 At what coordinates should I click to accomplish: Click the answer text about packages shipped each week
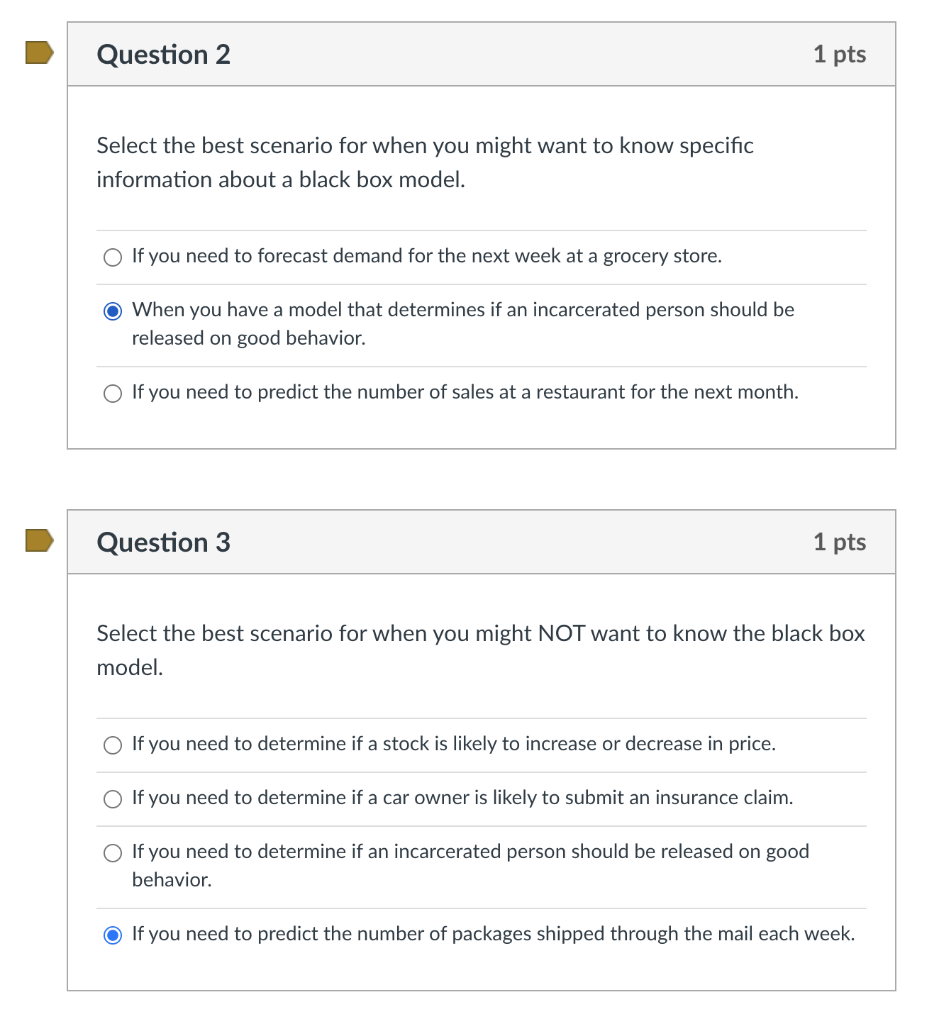(493, 934)
